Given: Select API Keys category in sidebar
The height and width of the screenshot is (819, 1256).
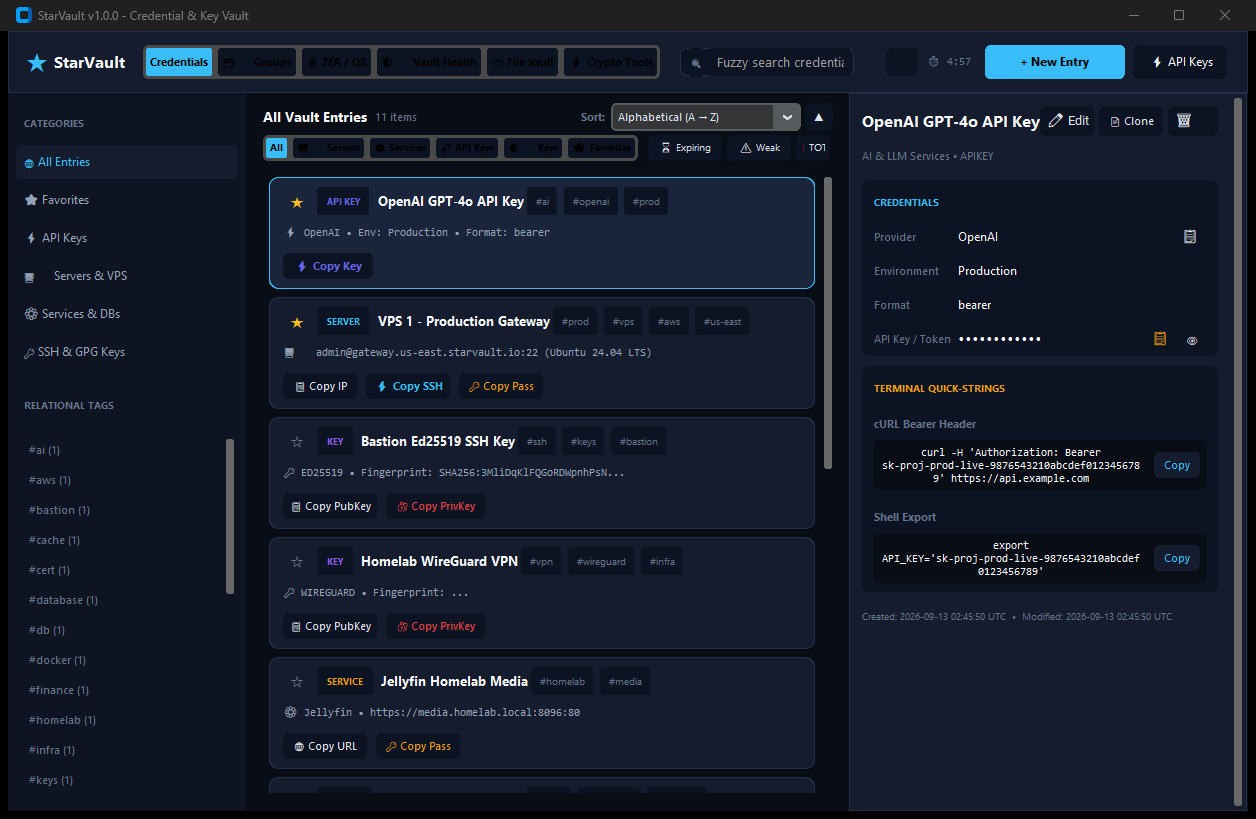Looking at the screenshot, I should (x=127, y=238).
